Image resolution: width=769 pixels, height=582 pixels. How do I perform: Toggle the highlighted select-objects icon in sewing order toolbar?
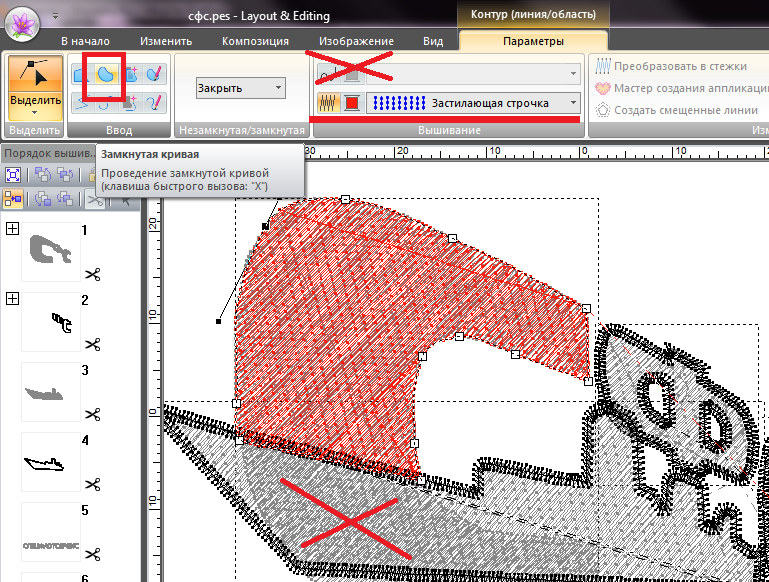pyautogui.click(x=14, y=198)
